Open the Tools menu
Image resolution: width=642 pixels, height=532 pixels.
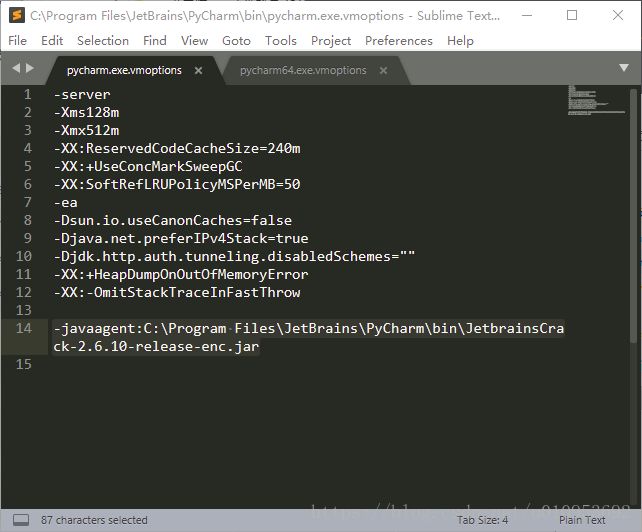click(280, 41)
